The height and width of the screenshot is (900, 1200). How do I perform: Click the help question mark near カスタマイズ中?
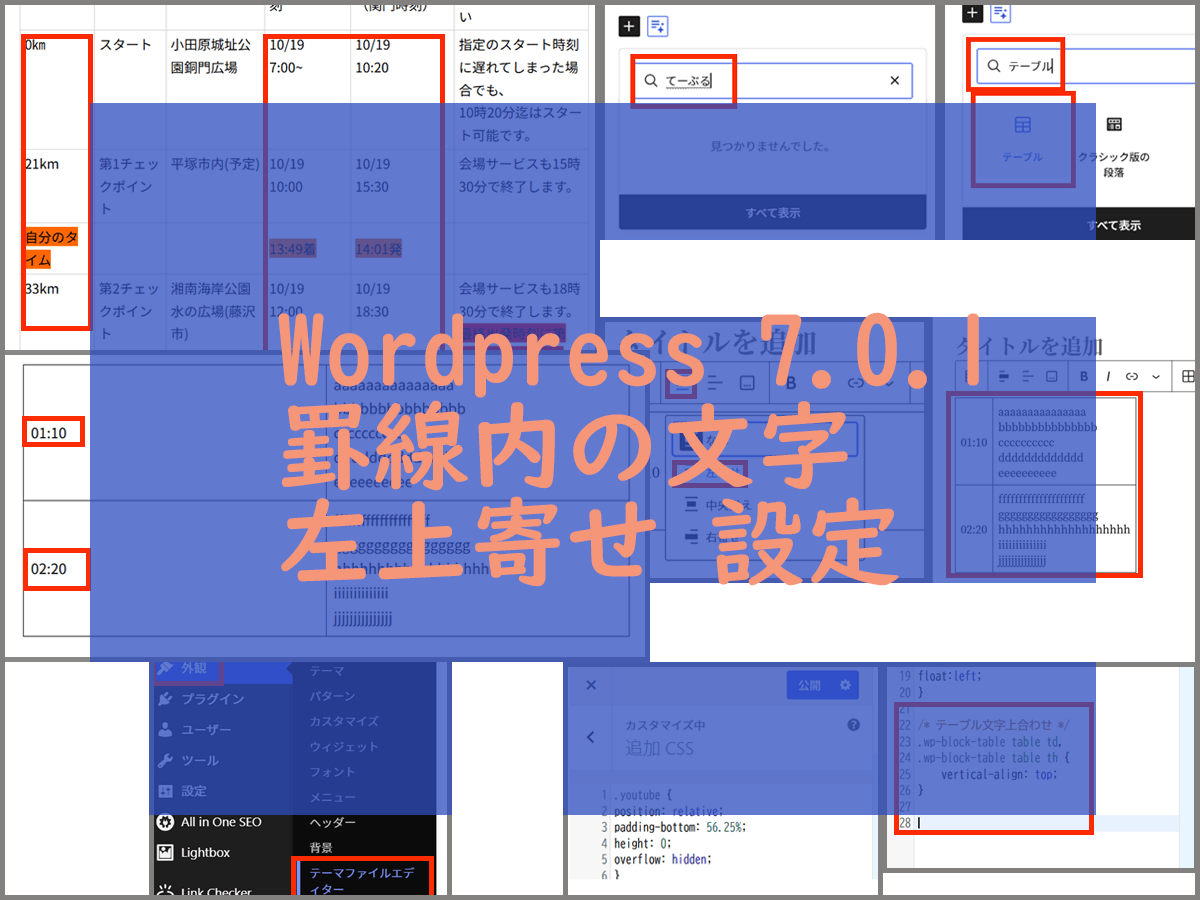tap(853, 725)
